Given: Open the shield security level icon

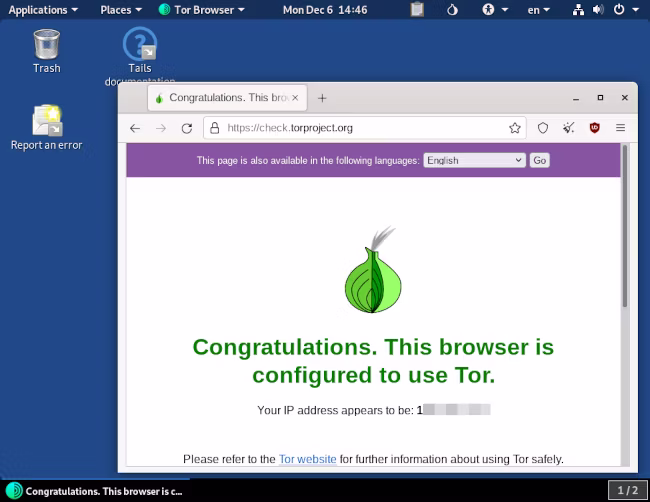Looking at the screenshot, I should pos(543,128).
